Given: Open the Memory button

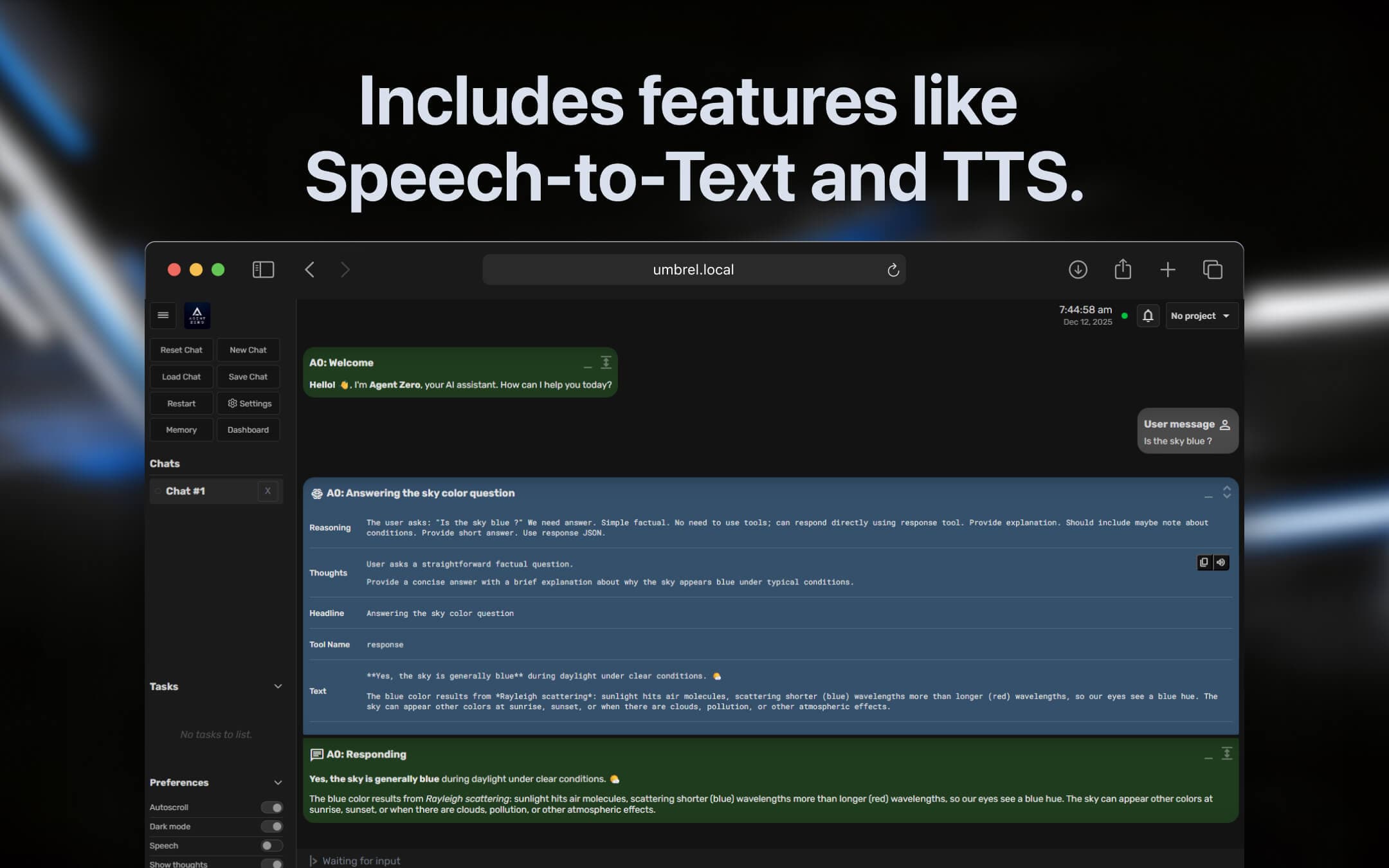Looking at the screenshot, I should [x=181, y=430].
